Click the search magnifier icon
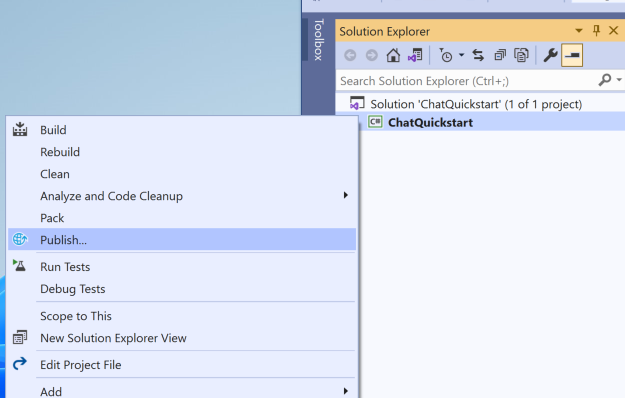The image size is (625, 398). pos(605,80)
